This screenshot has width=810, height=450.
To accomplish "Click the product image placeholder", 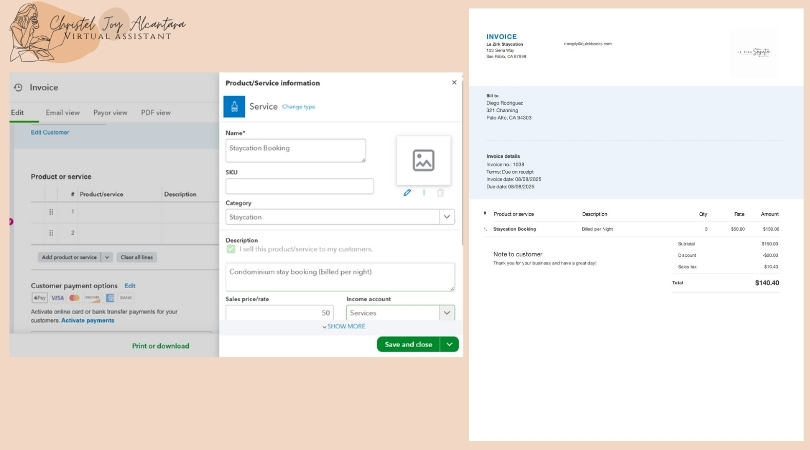I will point(423,160).
